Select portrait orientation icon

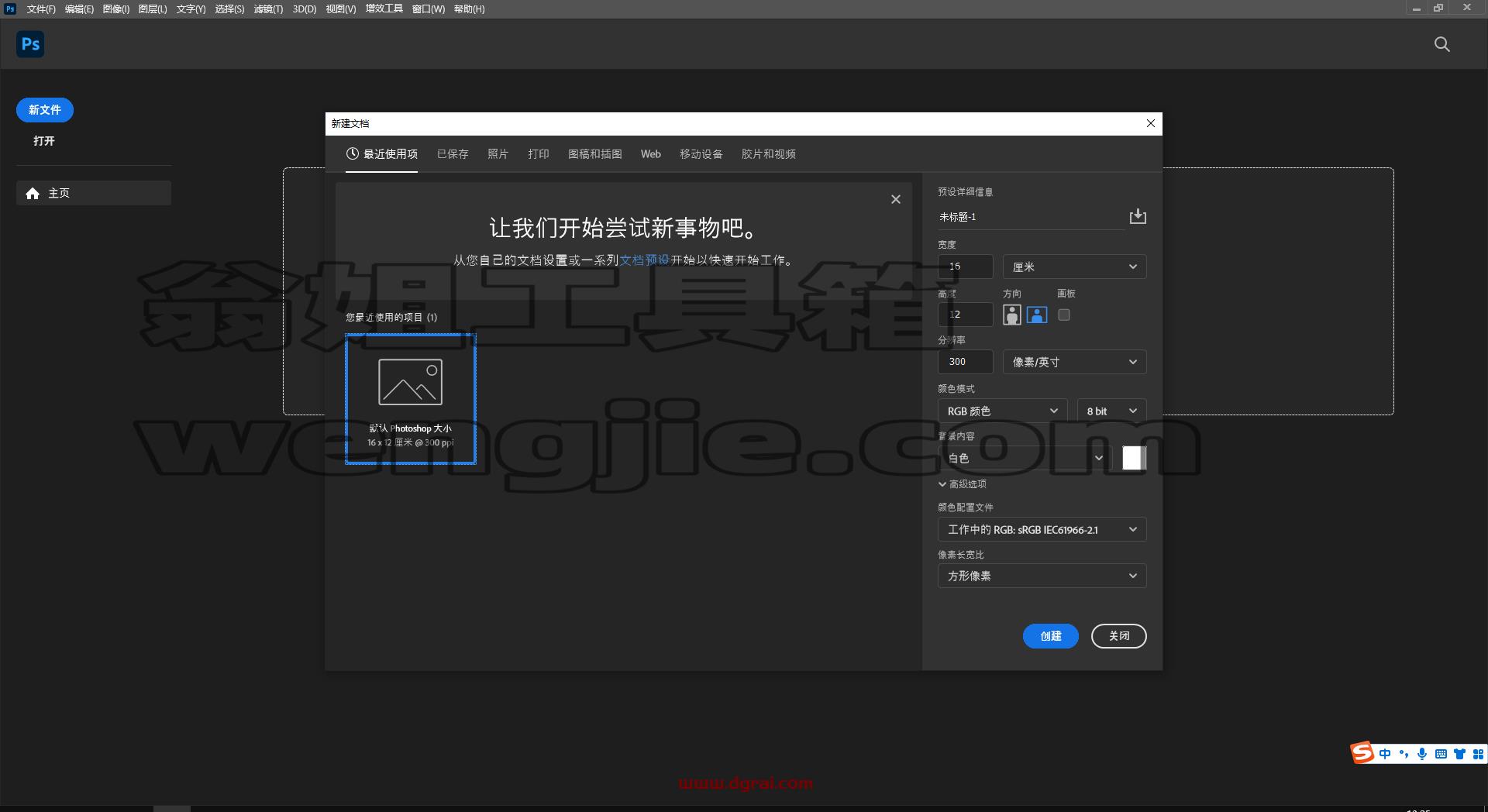(1011, 315)
